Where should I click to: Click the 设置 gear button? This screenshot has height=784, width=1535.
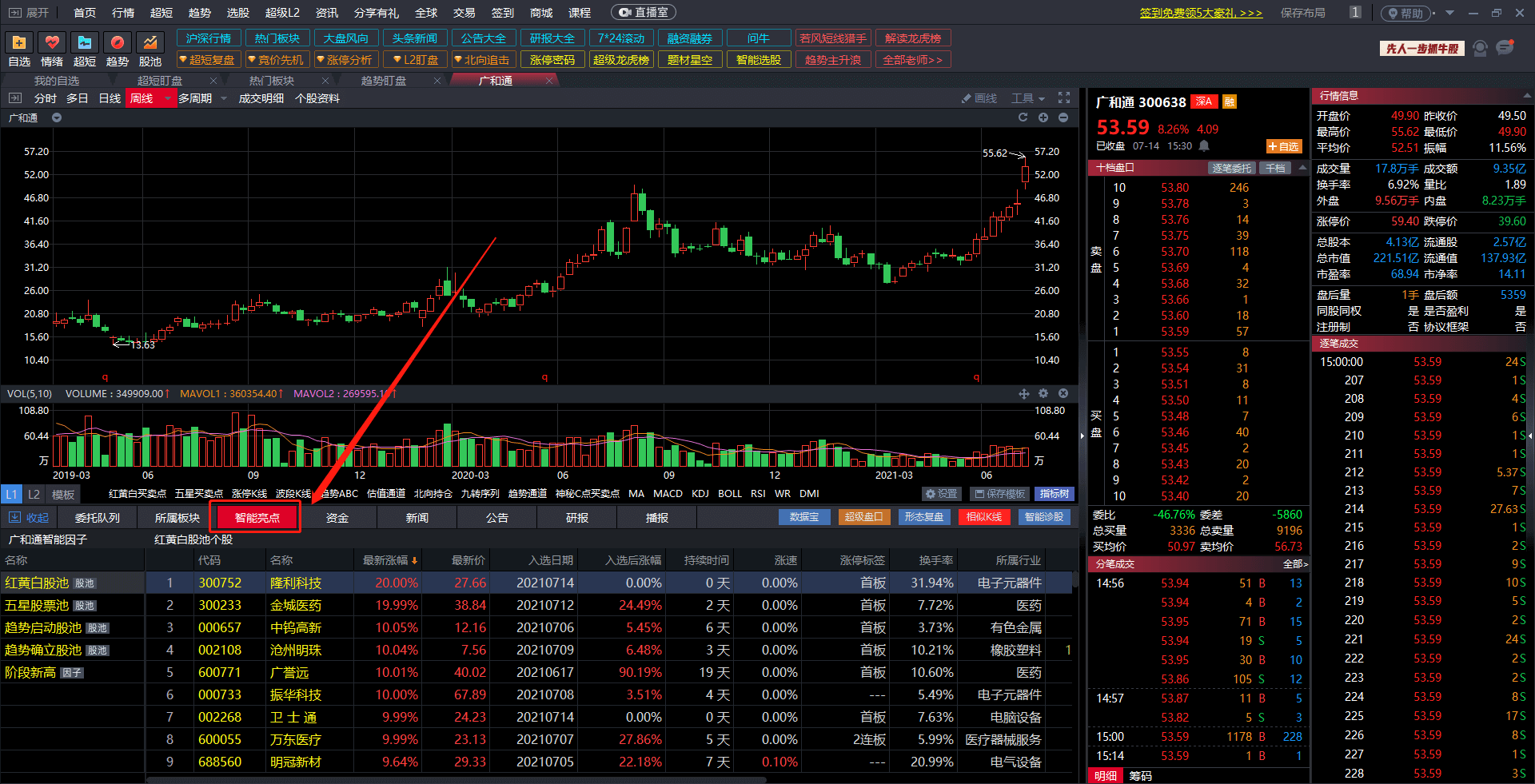(942, 494)
